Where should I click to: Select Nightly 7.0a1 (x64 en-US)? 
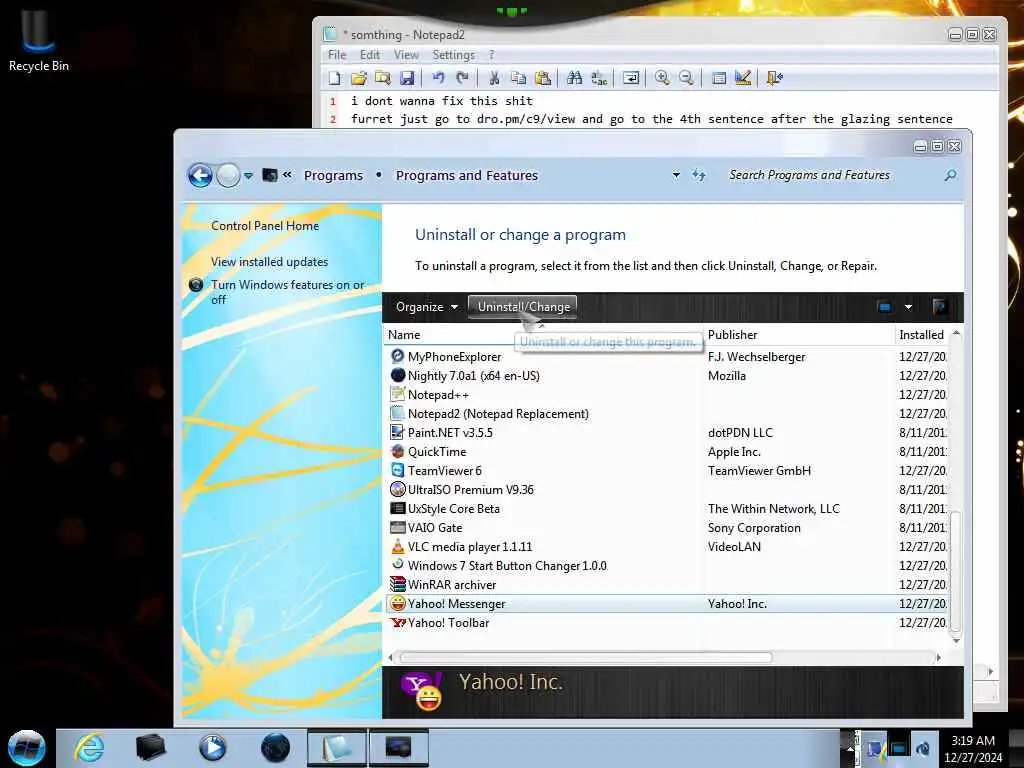(x=667, y=376)
